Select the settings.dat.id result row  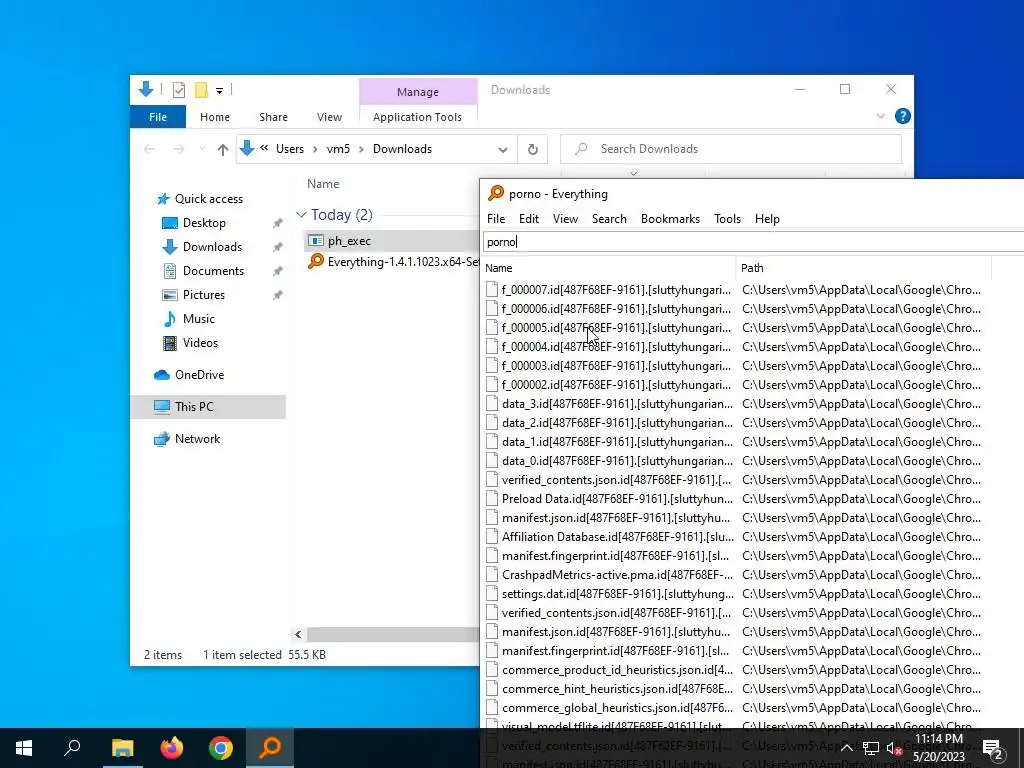click(737, 594)
